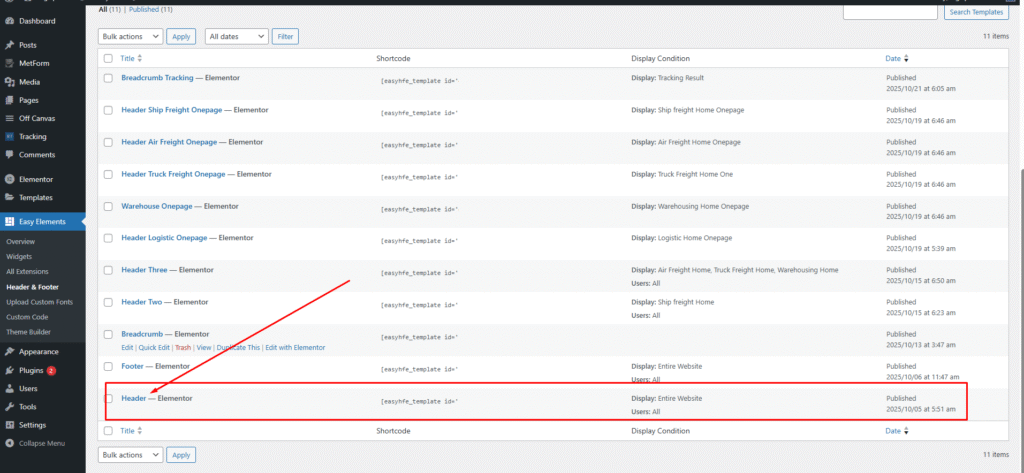Click the Elementor icon in sidebar
Screen dimensions: 1024x473
[x=9, y=179]
